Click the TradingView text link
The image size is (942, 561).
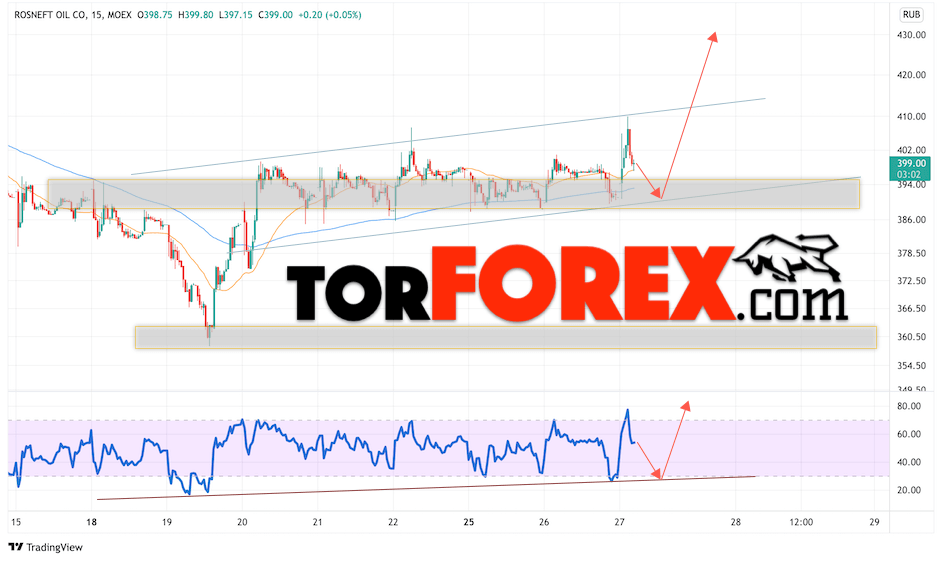pyautogui.click(x=55, y=547)
